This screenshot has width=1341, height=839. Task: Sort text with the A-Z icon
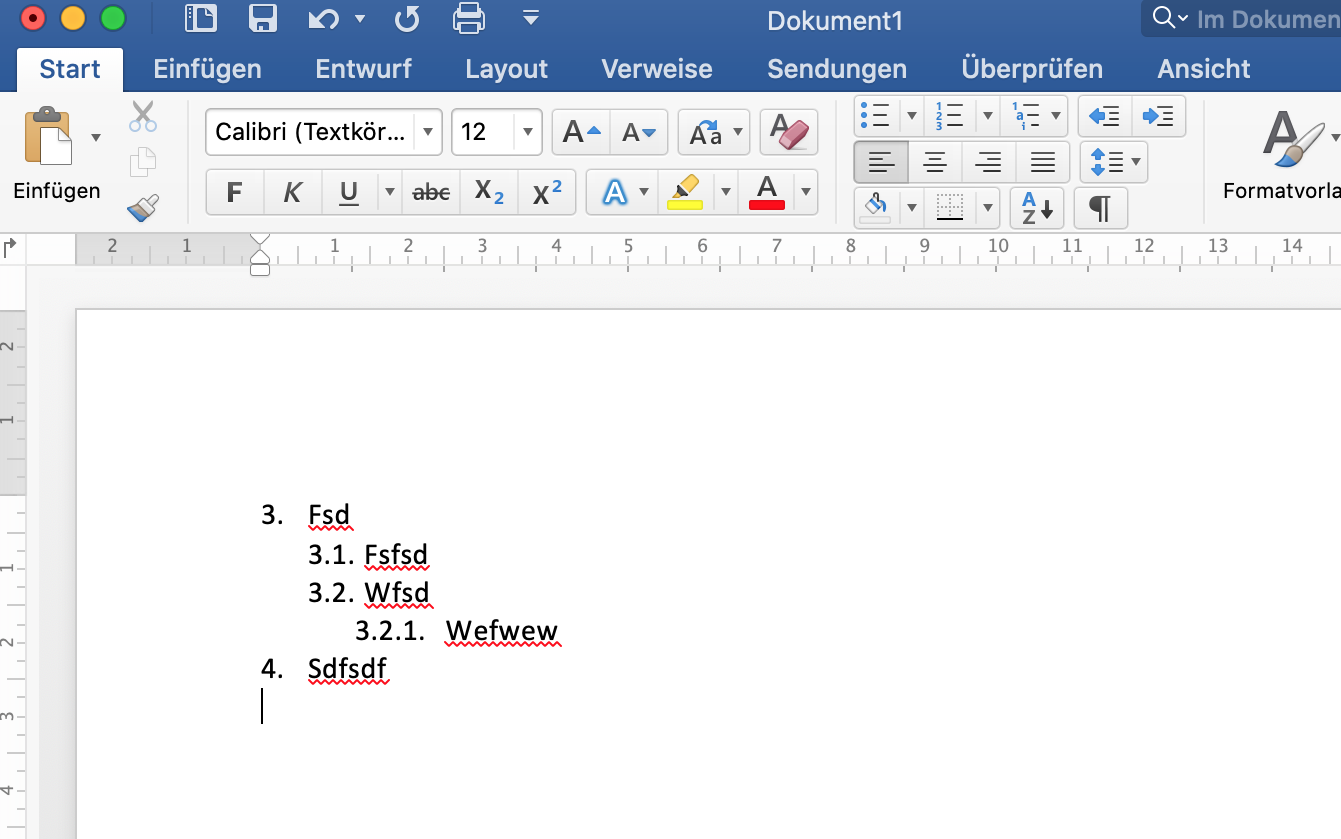point(1036,208)
